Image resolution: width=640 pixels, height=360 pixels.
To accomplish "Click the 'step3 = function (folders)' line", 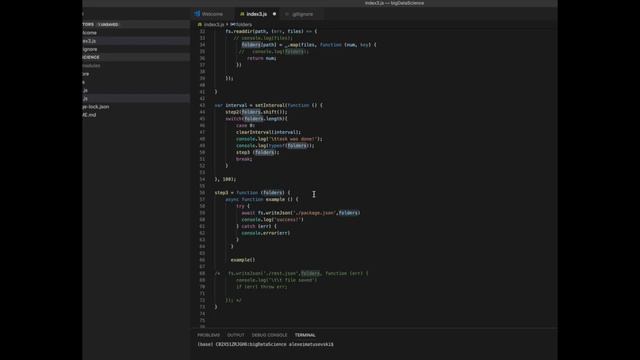I will click(253, 193).
